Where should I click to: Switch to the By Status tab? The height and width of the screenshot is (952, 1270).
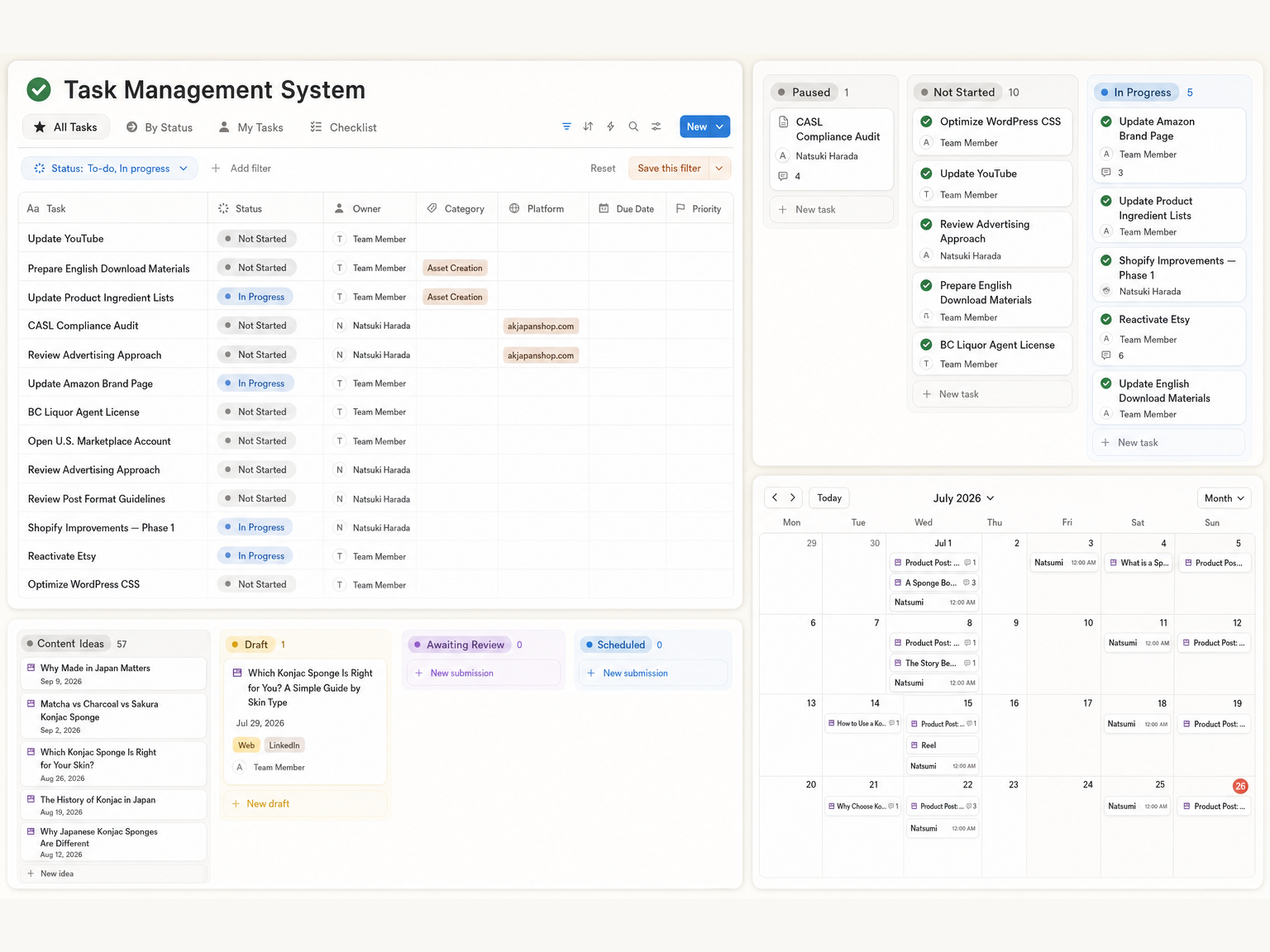160,127
